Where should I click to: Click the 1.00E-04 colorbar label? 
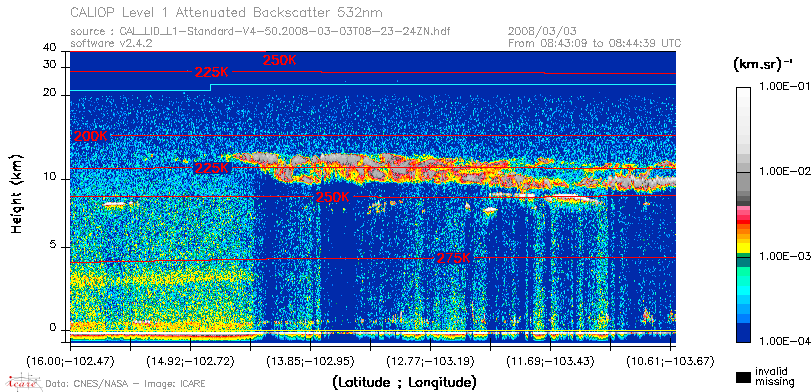pos(783,341)
